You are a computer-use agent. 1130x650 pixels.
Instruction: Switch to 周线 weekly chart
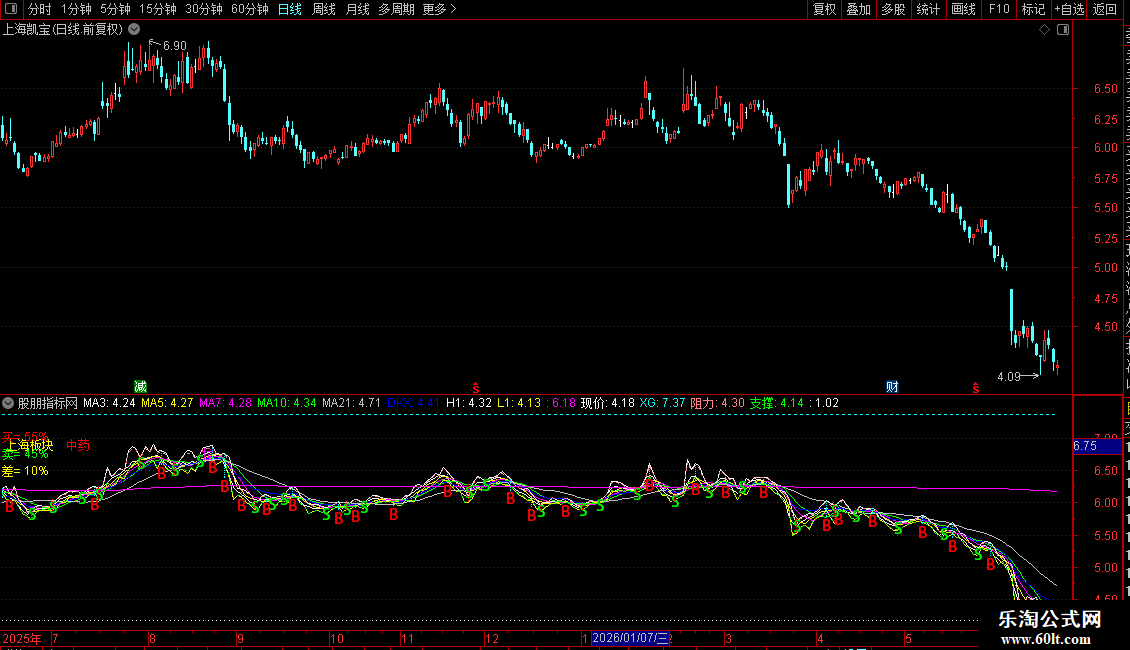point(324,9)
